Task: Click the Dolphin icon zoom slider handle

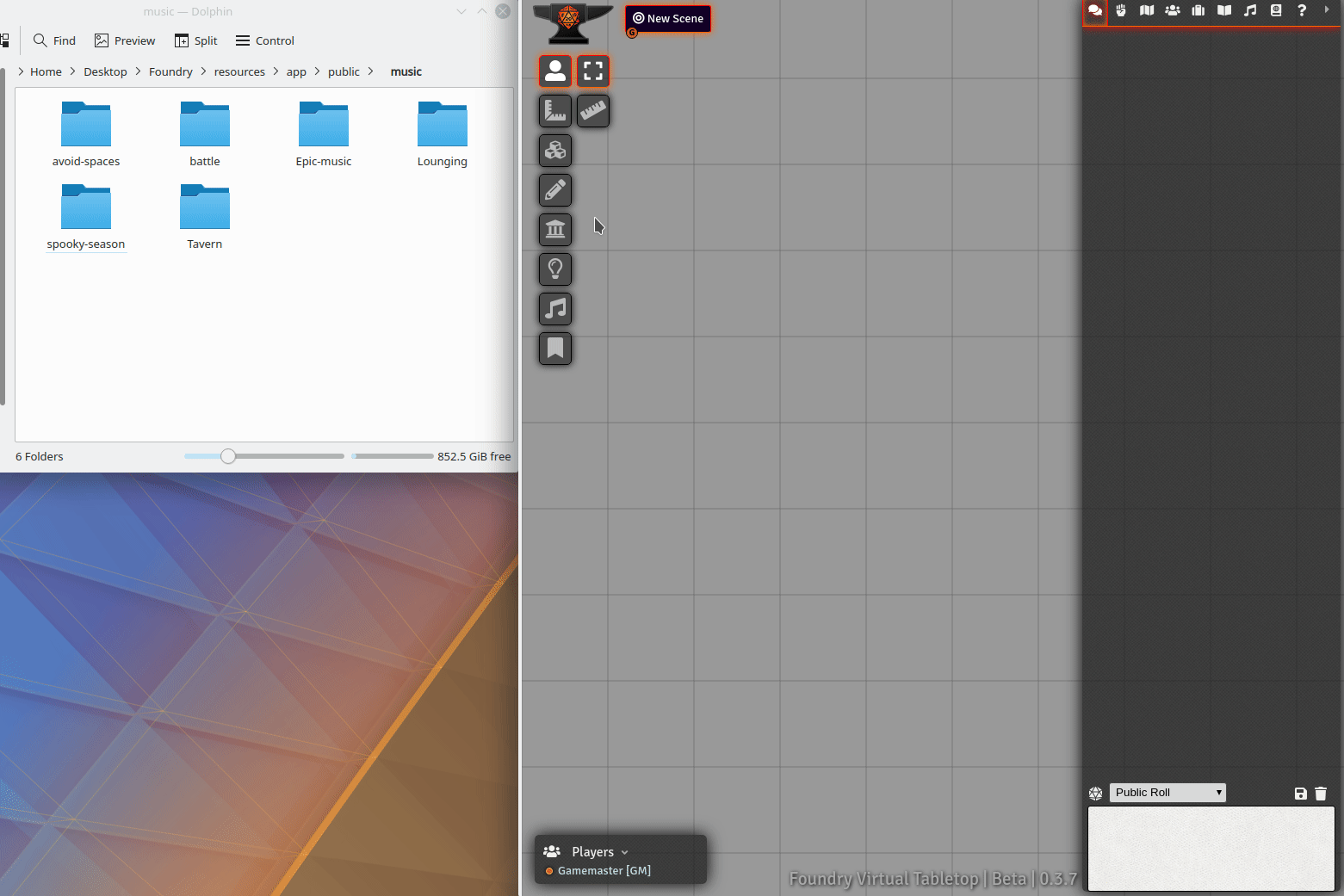Action: tap(228, 456)
